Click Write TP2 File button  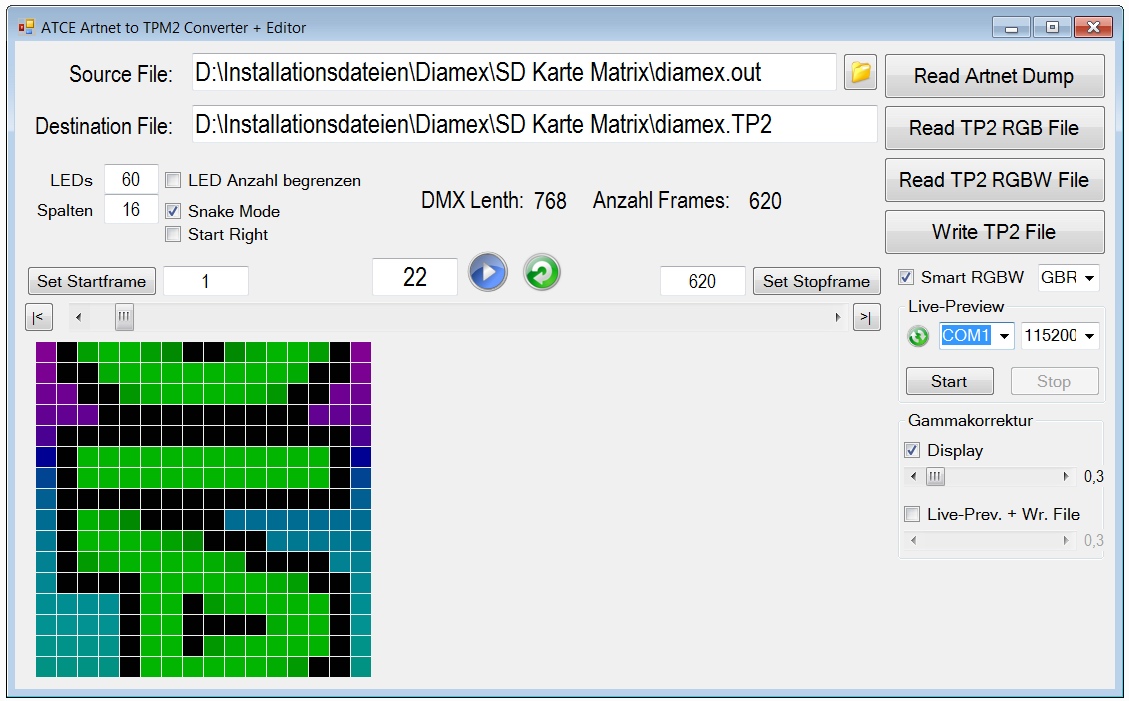[x=994, y=232]
